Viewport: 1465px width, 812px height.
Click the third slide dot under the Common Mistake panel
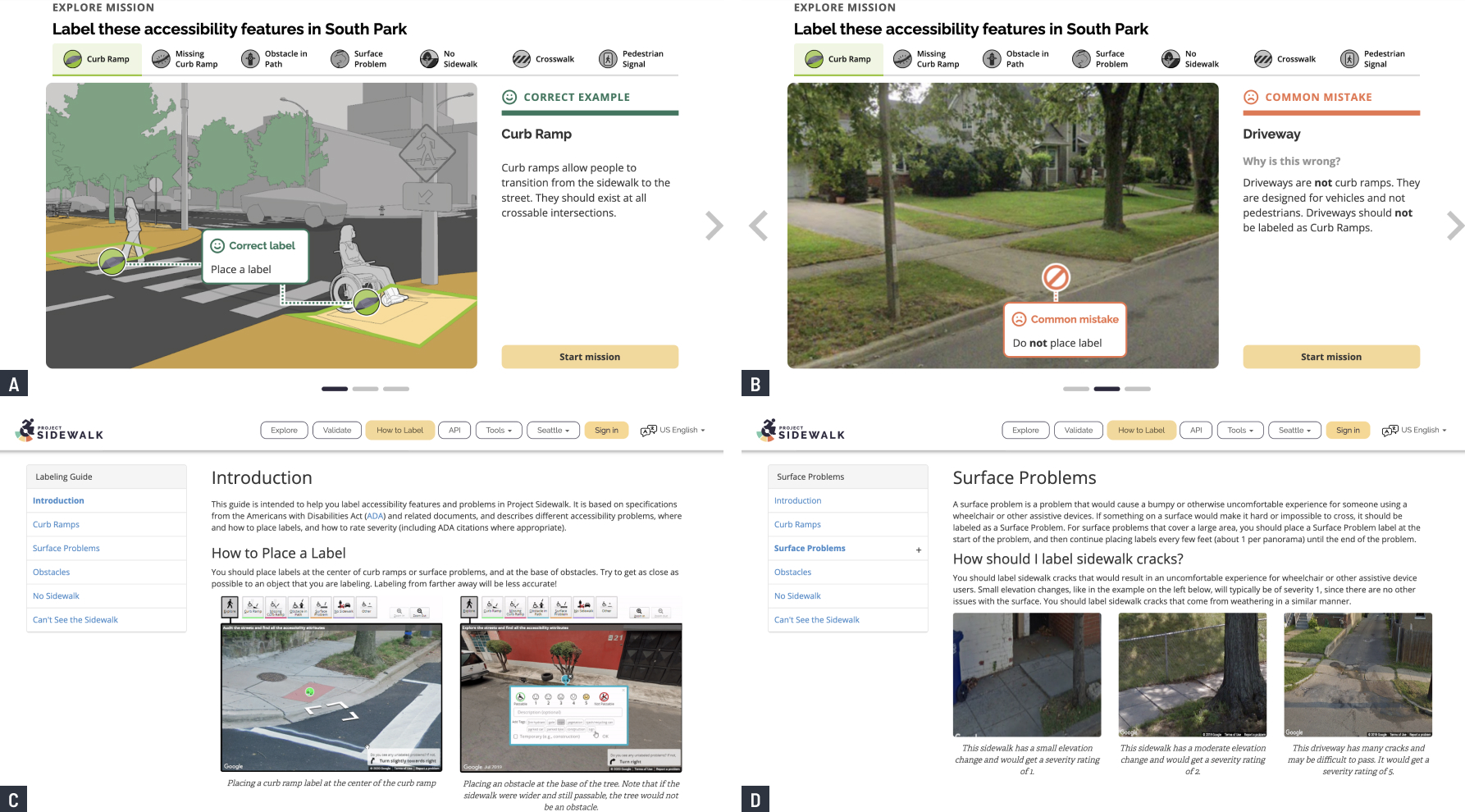click(1138, 389)
